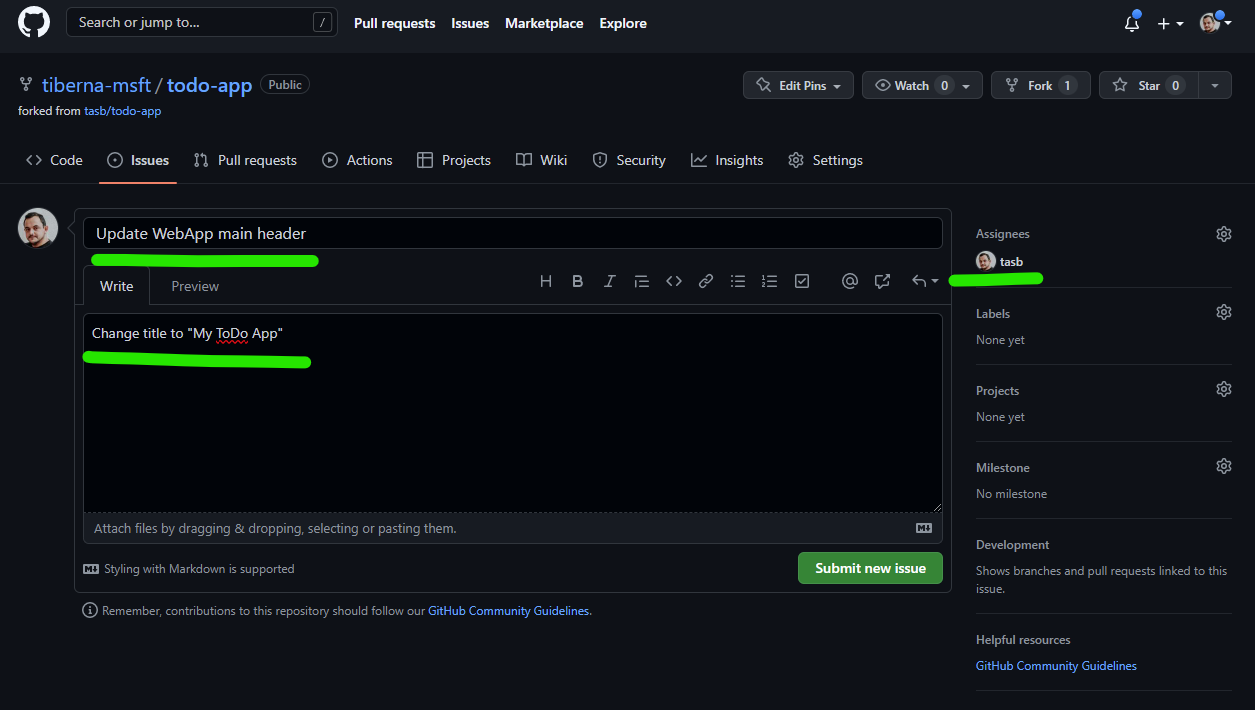Add a task list checkbox item
The height and width of the screenshot is (710, 1255).
802,282
